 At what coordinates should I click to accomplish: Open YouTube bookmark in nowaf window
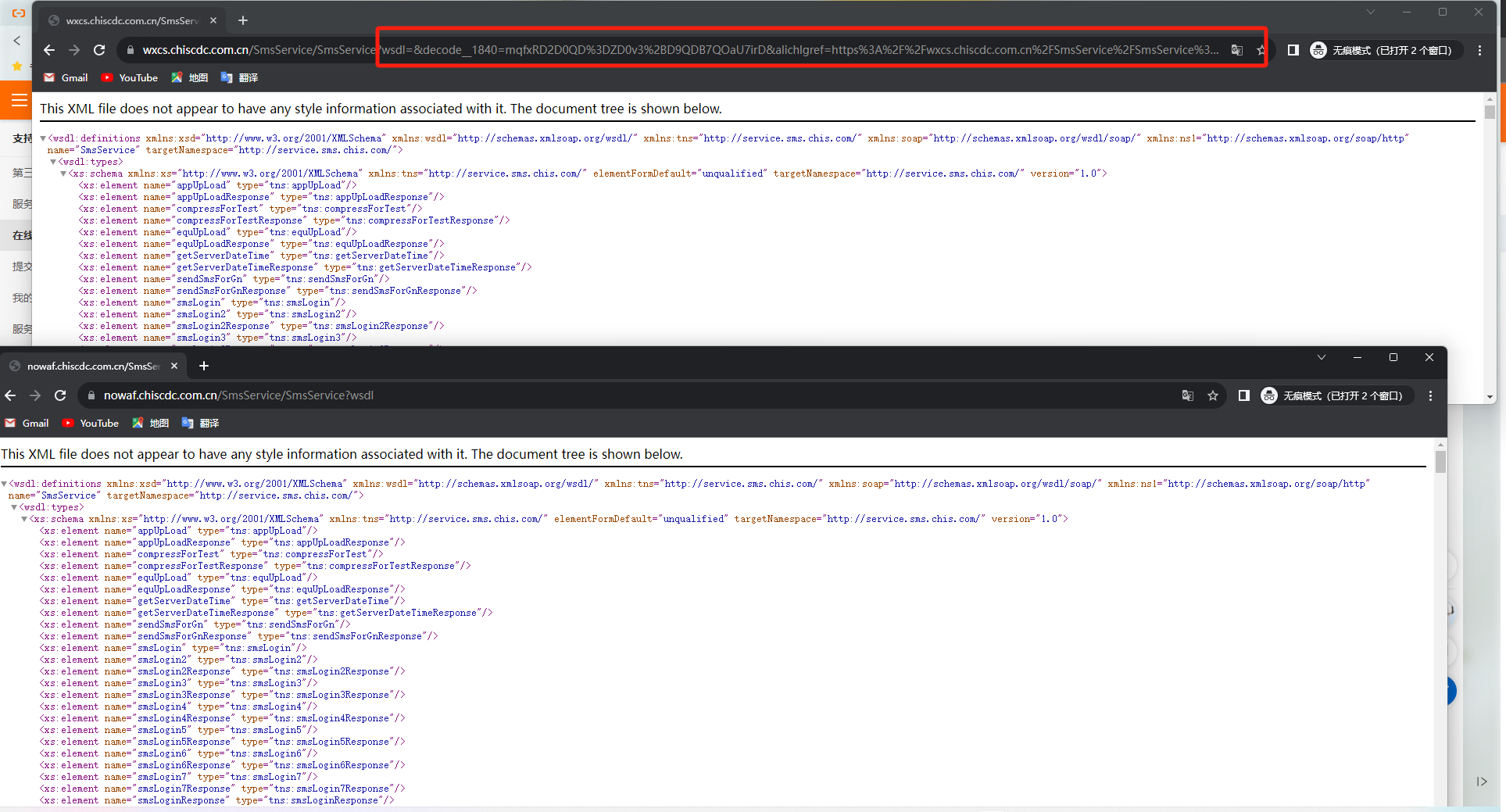click(91, 423)
